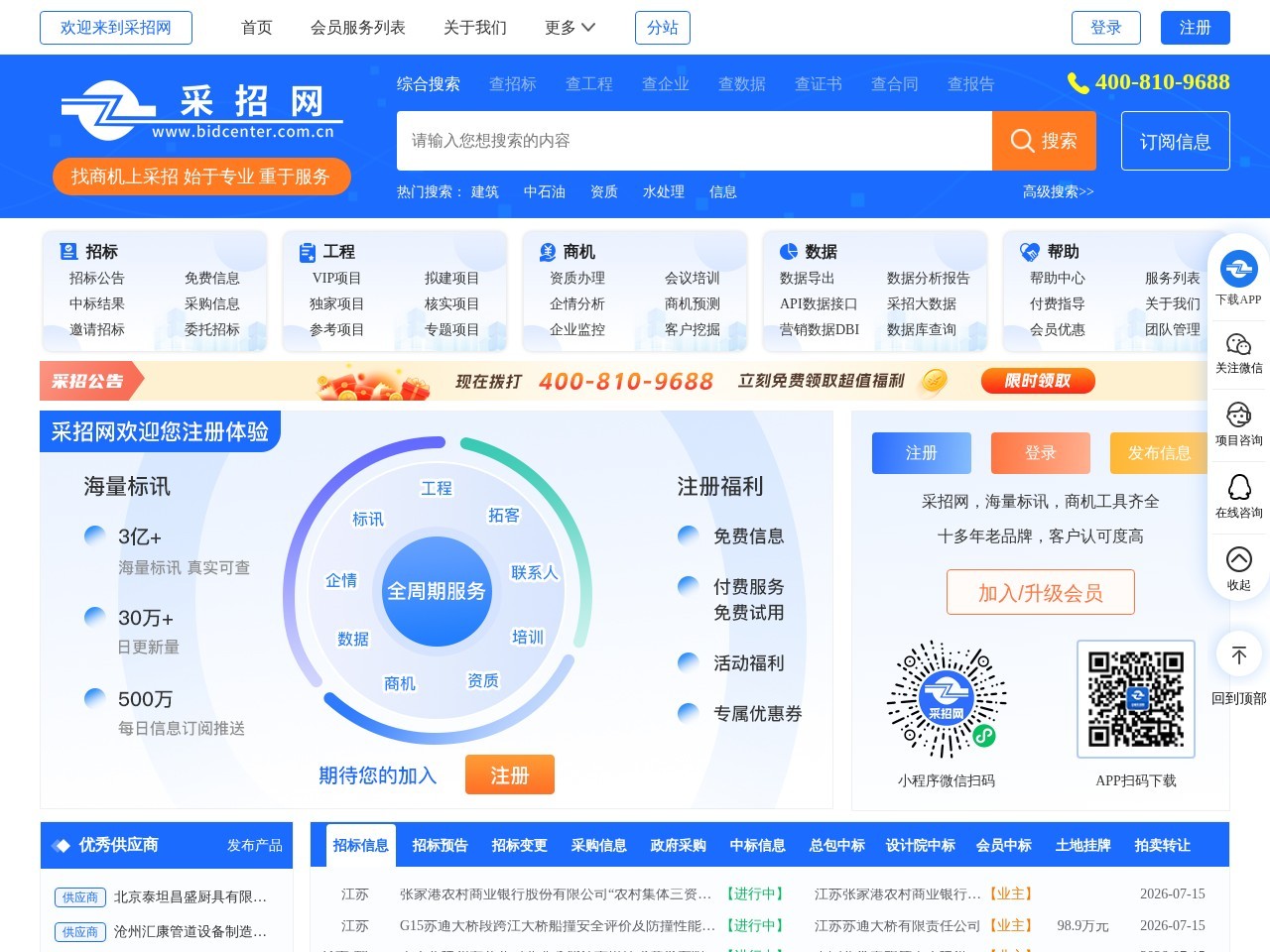1270x952 pixels.
Task: Open 数据分析报告 link
Action: point(929,279)
